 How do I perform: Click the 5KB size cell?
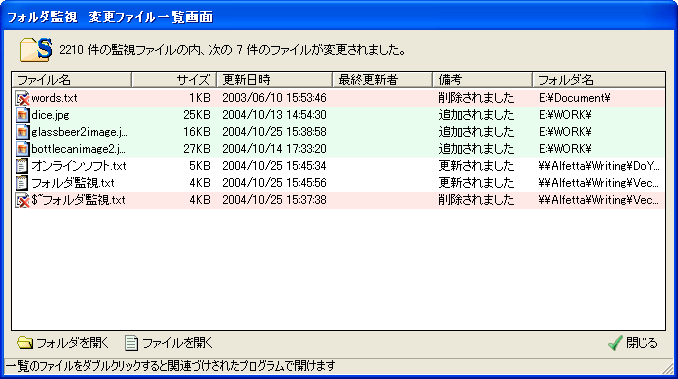point(200,166)
